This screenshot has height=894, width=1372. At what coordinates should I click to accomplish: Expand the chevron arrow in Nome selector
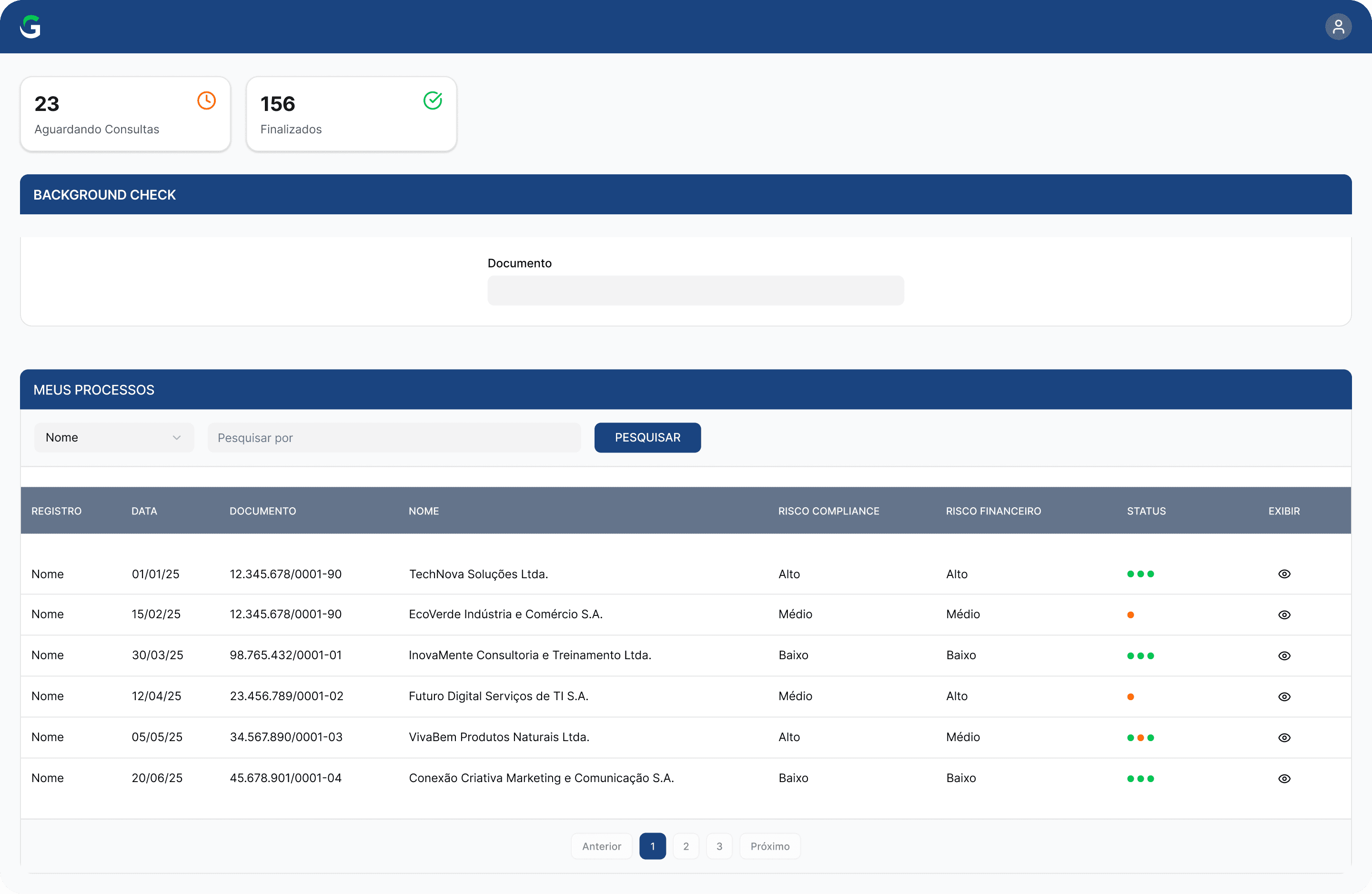click(176, 438)
